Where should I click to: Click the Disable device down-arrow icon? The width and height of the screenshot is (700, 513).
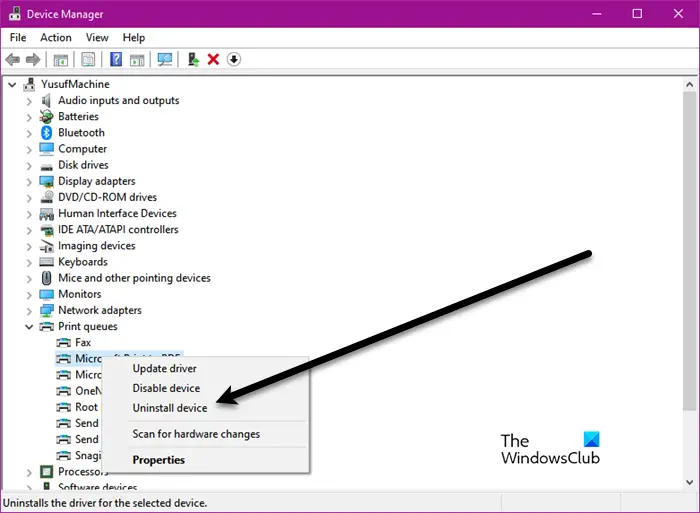coord(234,59)
